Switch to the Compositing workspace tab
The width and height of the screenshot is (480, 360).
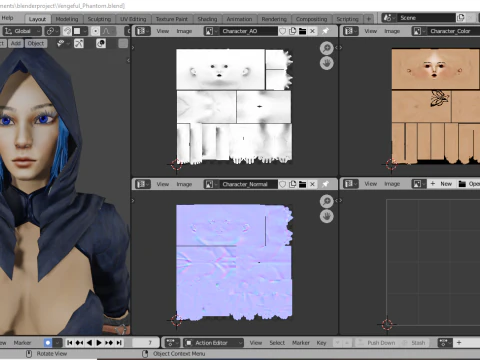311,19
